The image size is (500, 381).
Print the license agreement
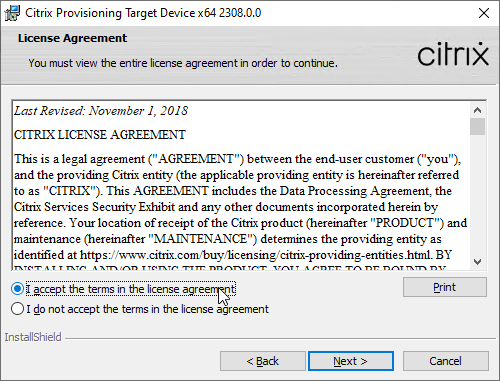(445, 287)
